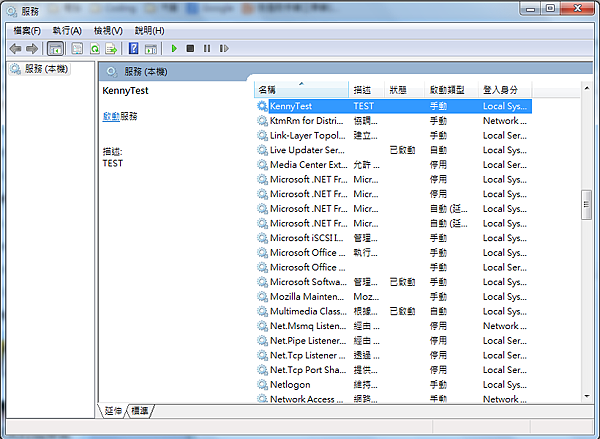This screenshot has width=600, height=439.
Task: Refresh the services list via the toolbar icon
Action: coord(95,49)
